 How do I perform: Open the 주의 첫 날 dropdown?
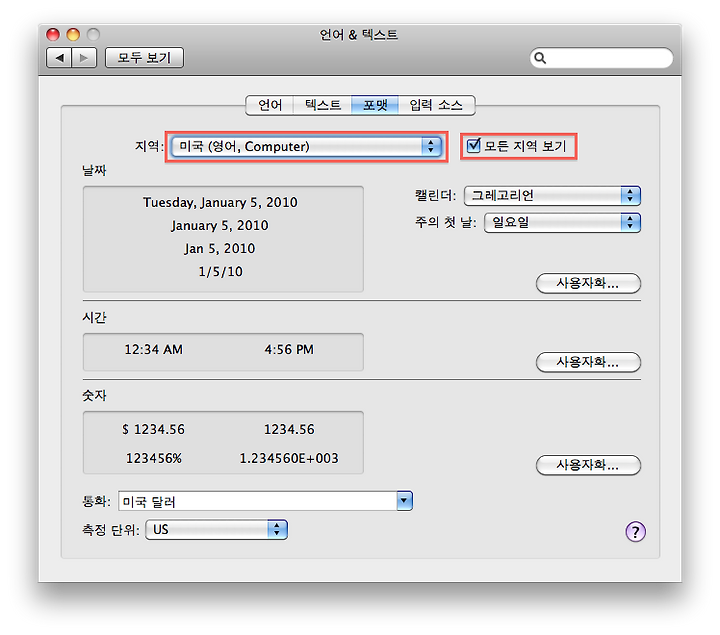click(x=562, y=223)
